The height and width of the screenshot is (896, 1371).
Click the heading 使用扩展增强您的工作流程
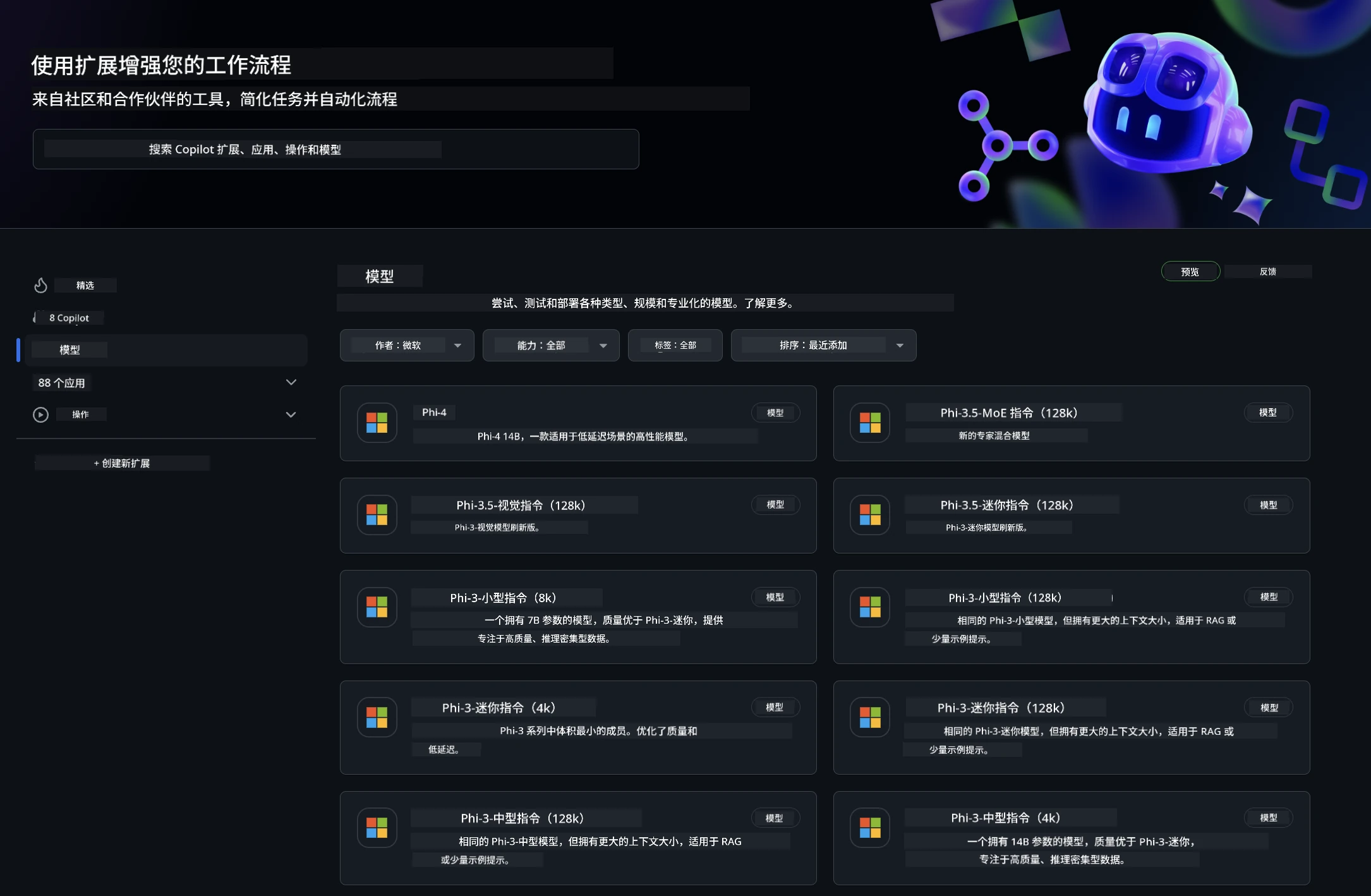[161, 65]
